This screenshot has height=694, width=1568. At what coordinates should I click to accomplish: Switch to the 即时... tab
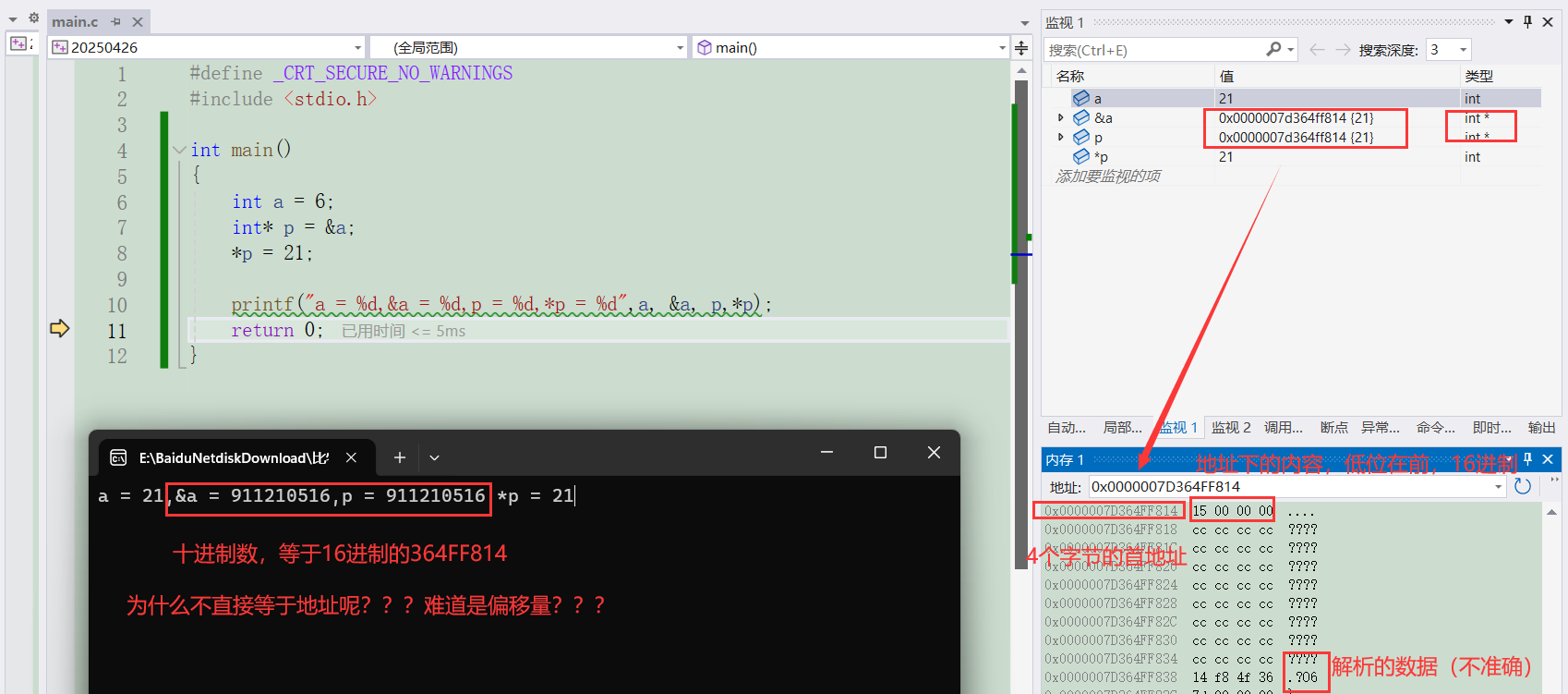point(1491,427)
